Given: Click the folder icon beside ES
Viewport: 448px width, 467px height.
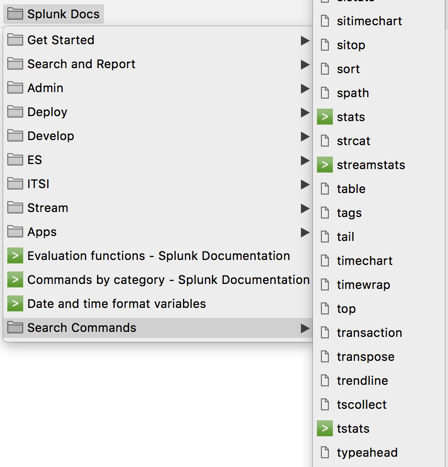Looking at the screenshot, I should (15, 160).
